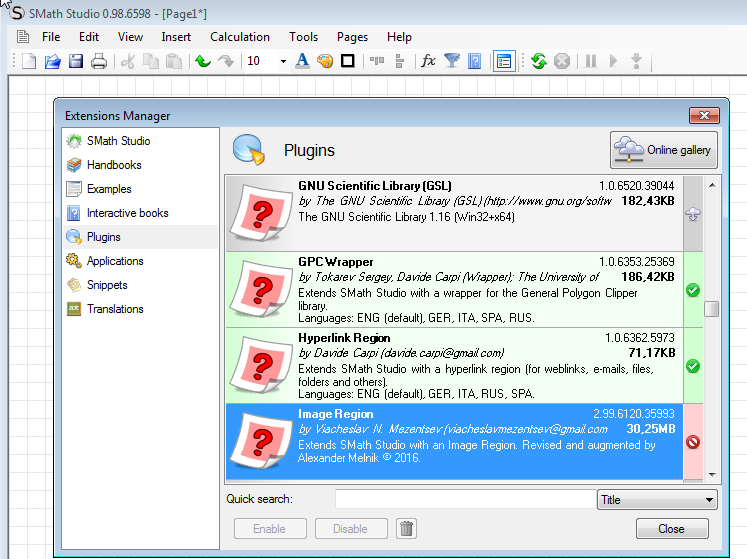Open the Tools menu
The image size is (747, 559).
point(303,37)
